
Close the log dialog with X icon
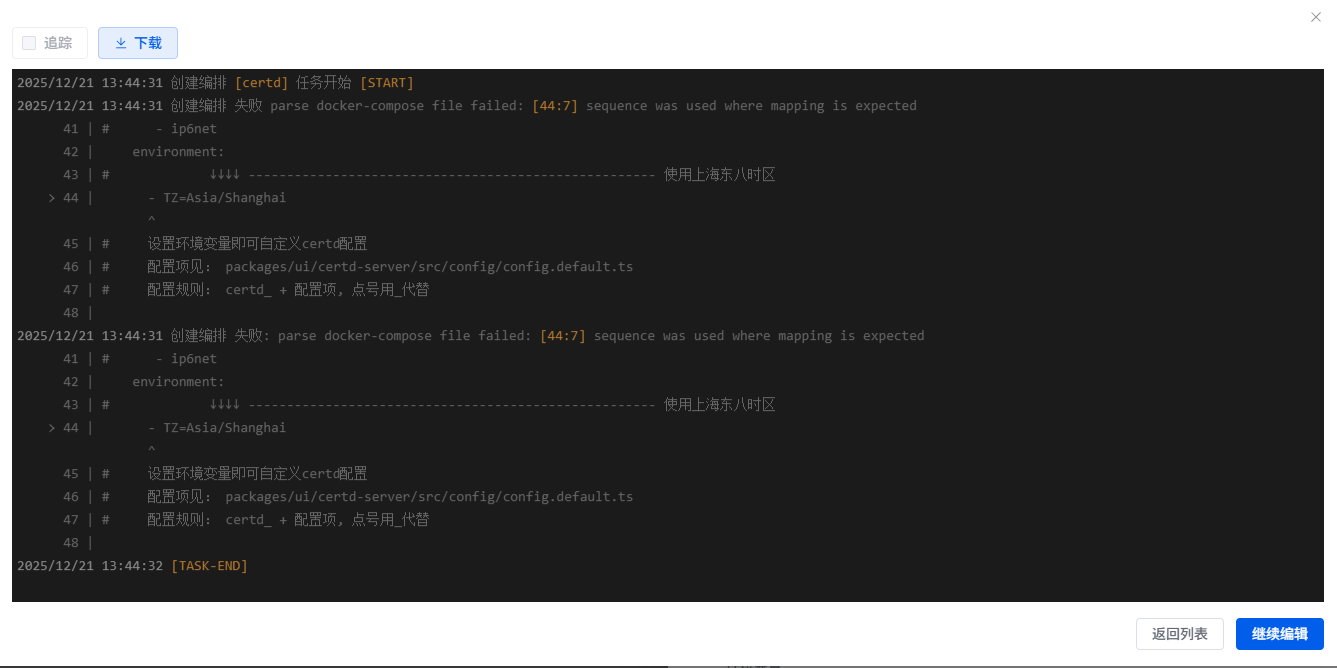click(1316, 17)
